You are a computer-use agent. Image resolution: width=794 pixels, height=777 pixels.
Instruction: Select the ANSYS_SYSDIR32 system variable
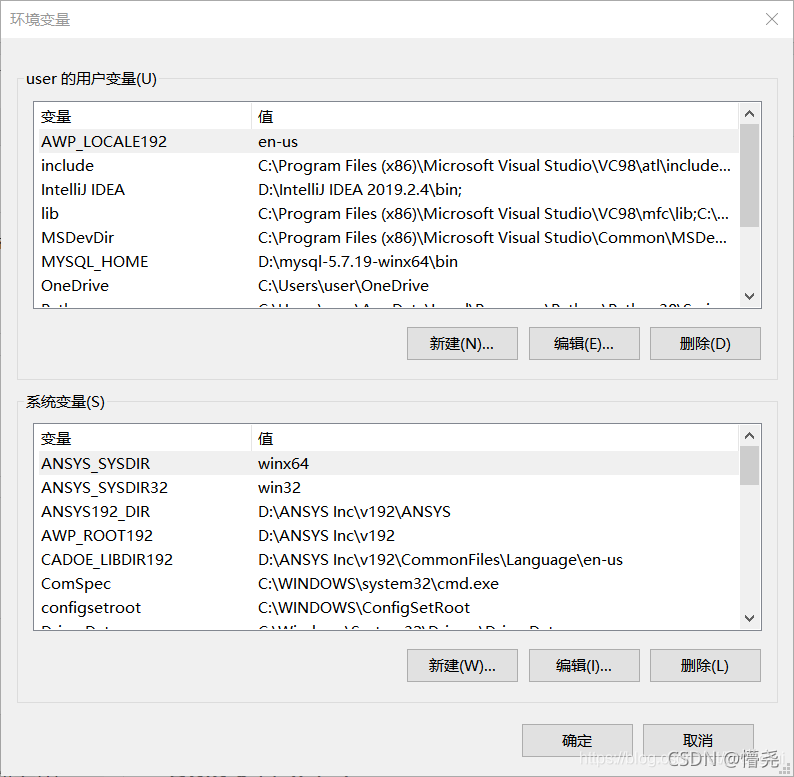click(x=388, y=487)
